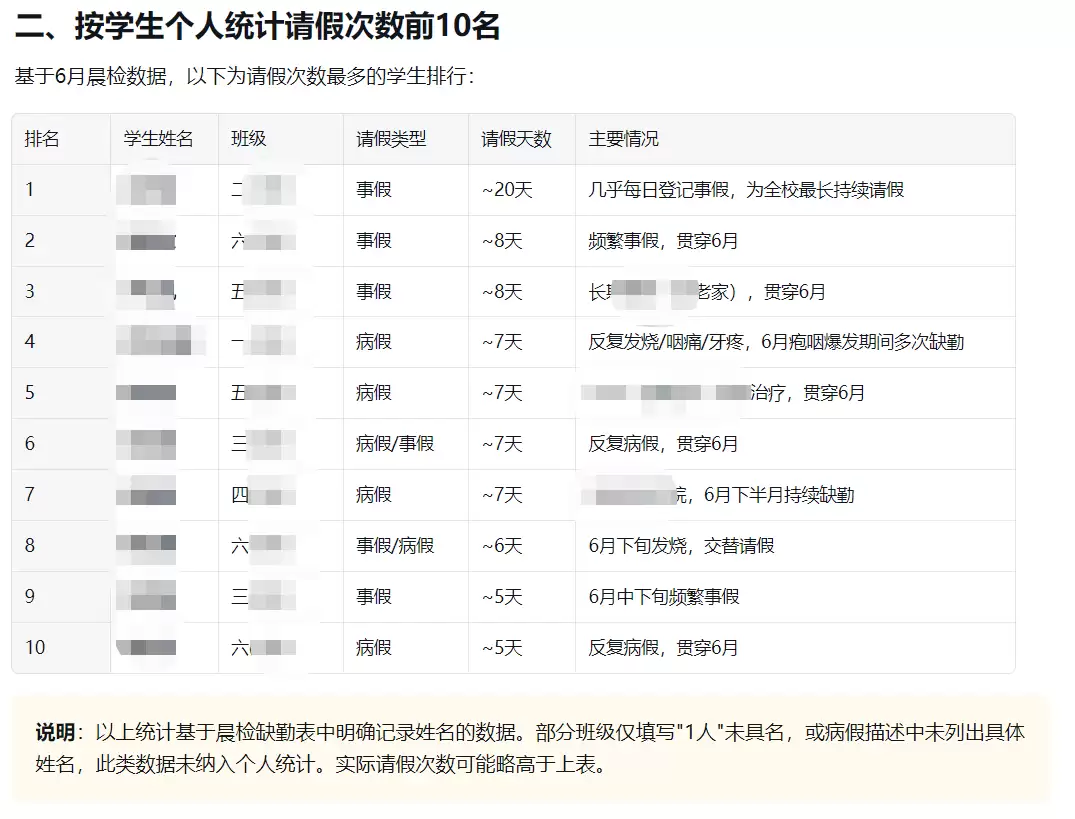This screenshot has width=1075, height=819.
Task: Select the 学生姓名 column header
Action: pos(158,139)
